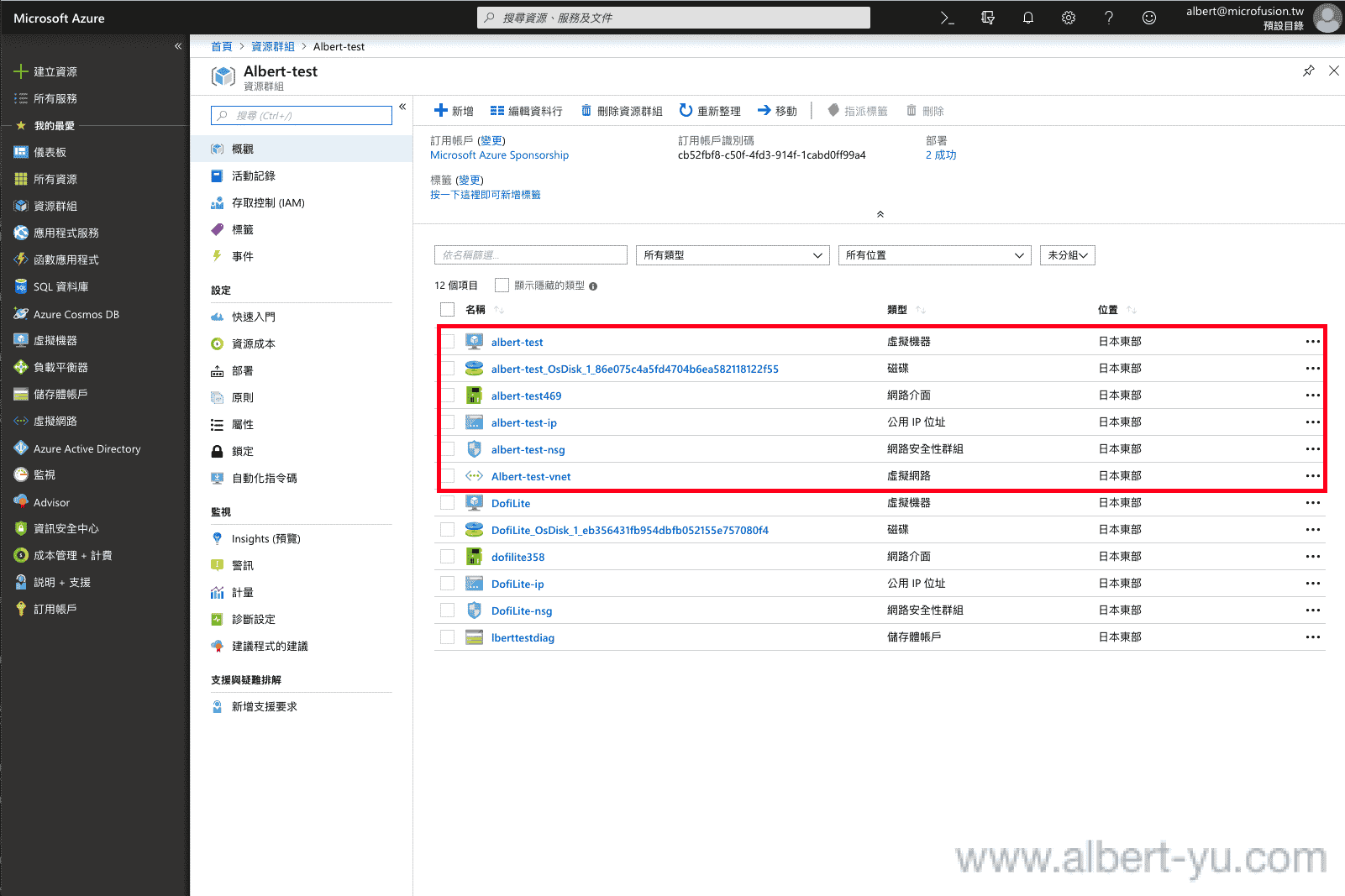Open 虛擬網路 in left sidebar
Viewport: 1345px width, 896px height.
46,421
